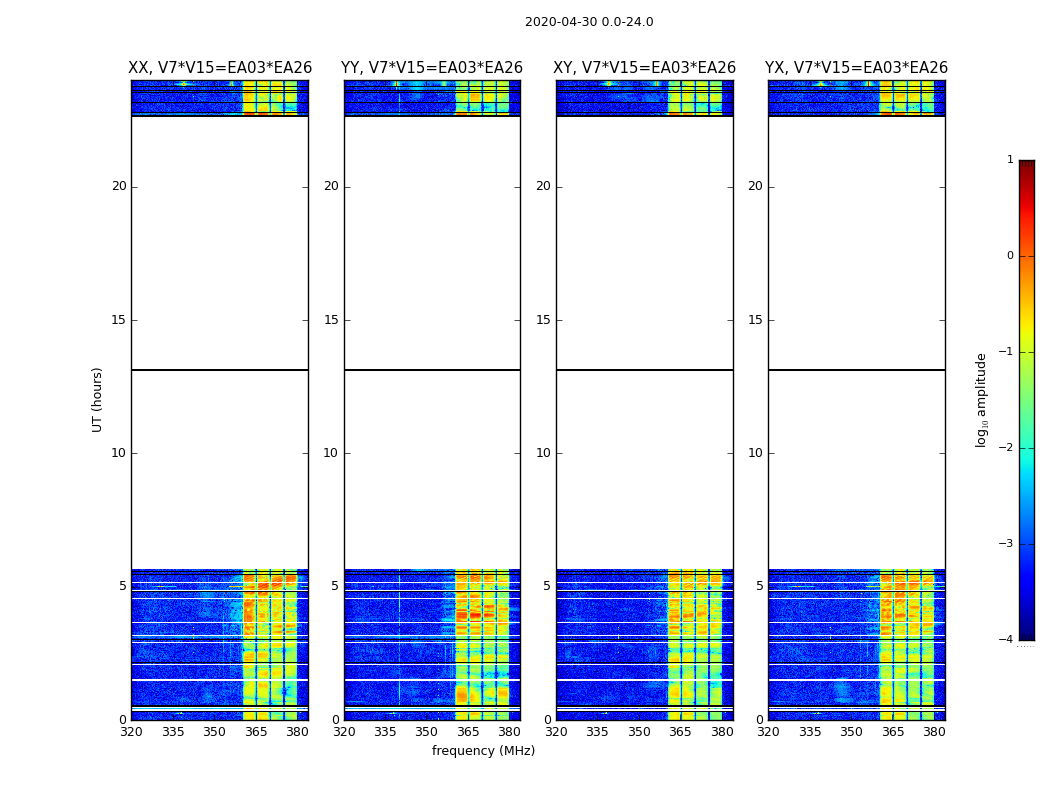
Task: Select the YY panel title text
Action: pyautogui.click(x=432, y=68)
